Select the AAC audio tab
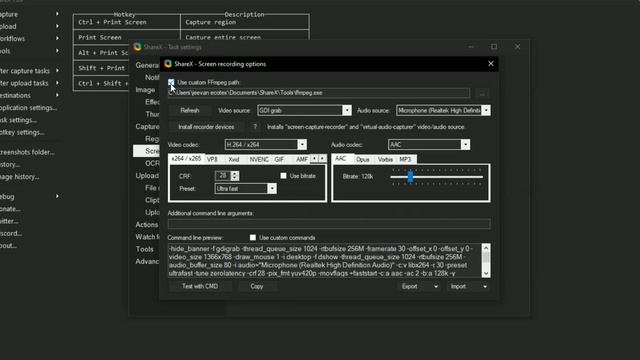Image resolution: width=640 pixels, height=360 pixels. coord(340,159)
